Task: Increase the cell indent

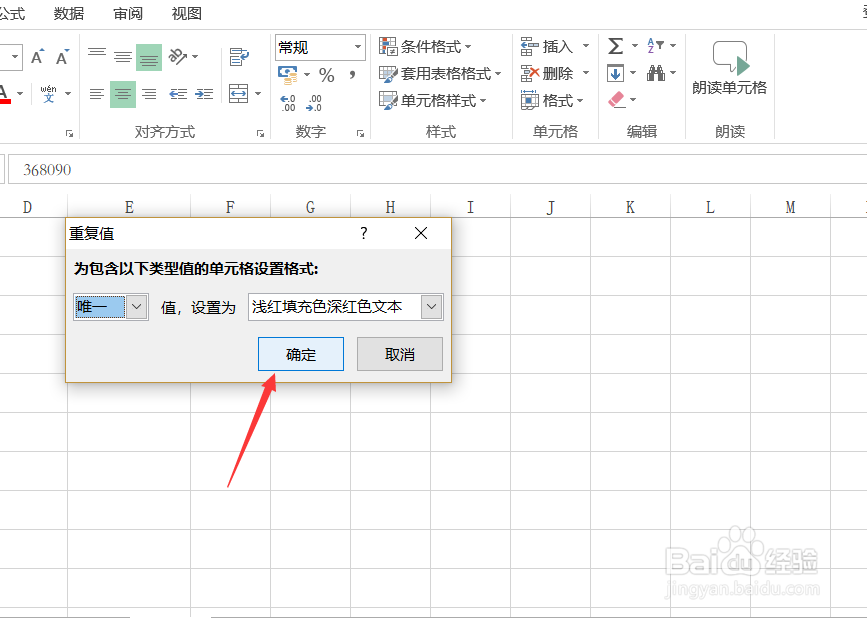Action: [x=204, y=94]
